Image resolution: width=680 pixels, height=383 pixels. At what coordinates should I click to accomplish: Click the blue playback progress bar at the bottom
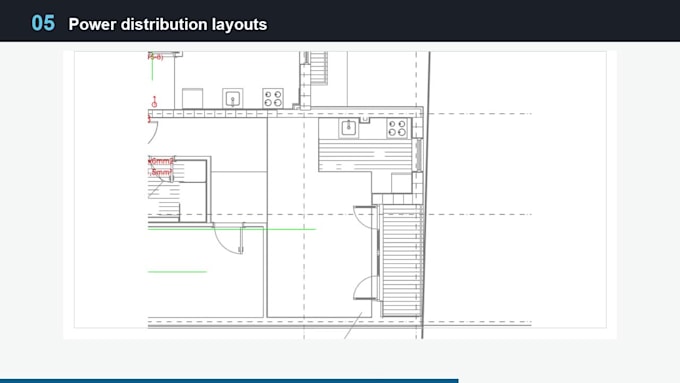pyautogui.click(x=229, y=381)
